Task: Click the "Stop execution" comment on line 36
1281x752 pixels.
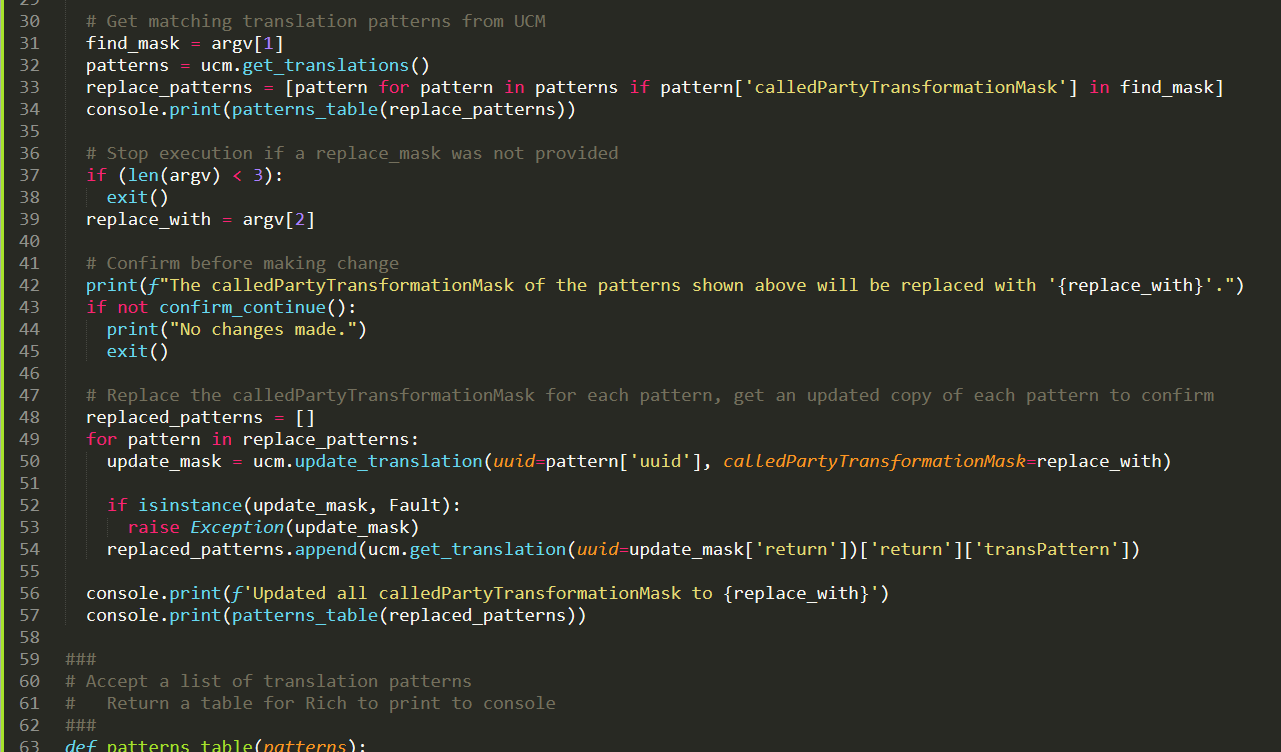Action: 352,153
